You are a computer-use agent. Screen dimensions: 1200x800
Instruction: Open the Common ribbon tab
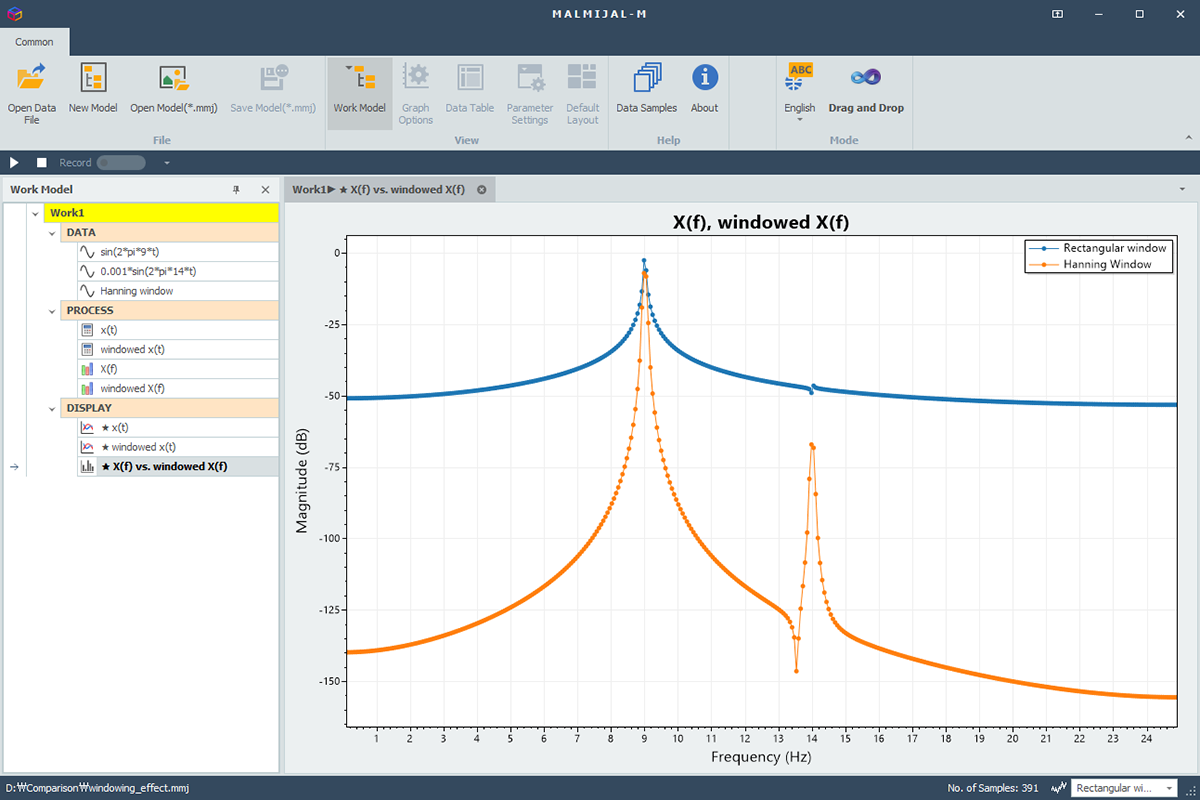pyautogui.click(x=35, y=42)
